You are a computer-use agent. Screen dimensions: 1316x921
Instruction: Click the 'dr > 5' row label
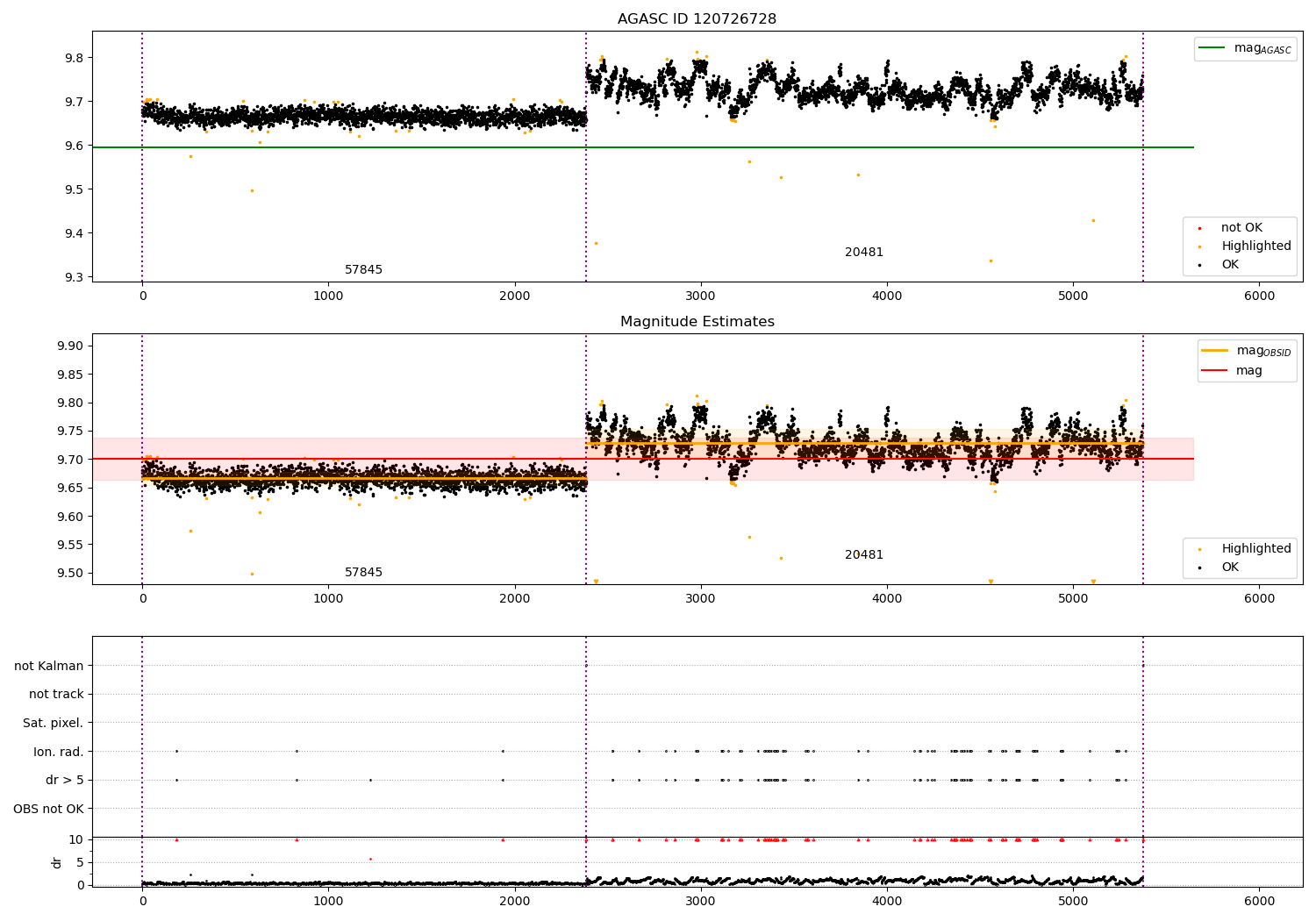coord(65,780)
